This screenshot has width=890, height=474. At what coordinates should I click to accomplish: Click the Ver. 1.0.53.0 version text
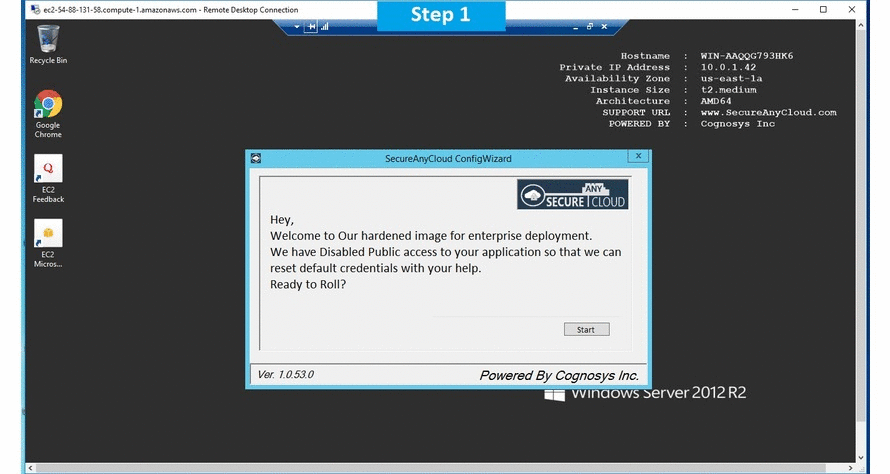(286, 374)
